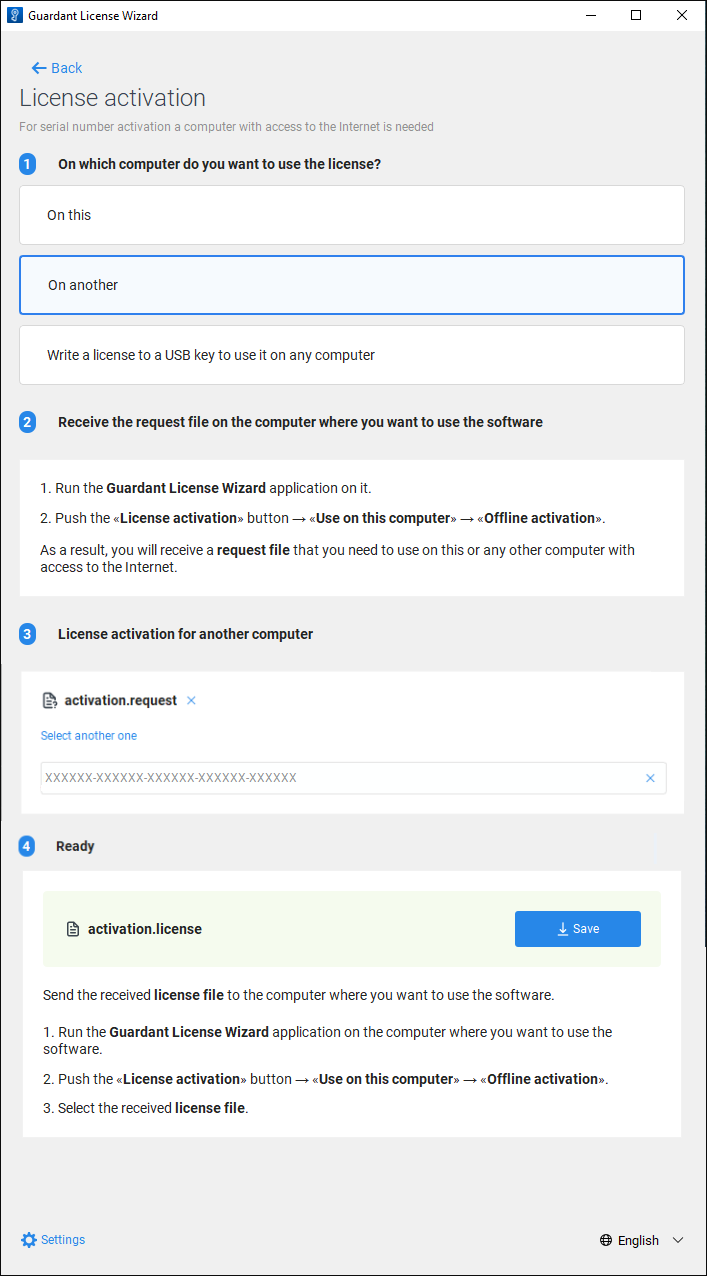
Task: Select the "On this" computer option
Action: click(x=352, y=215)
